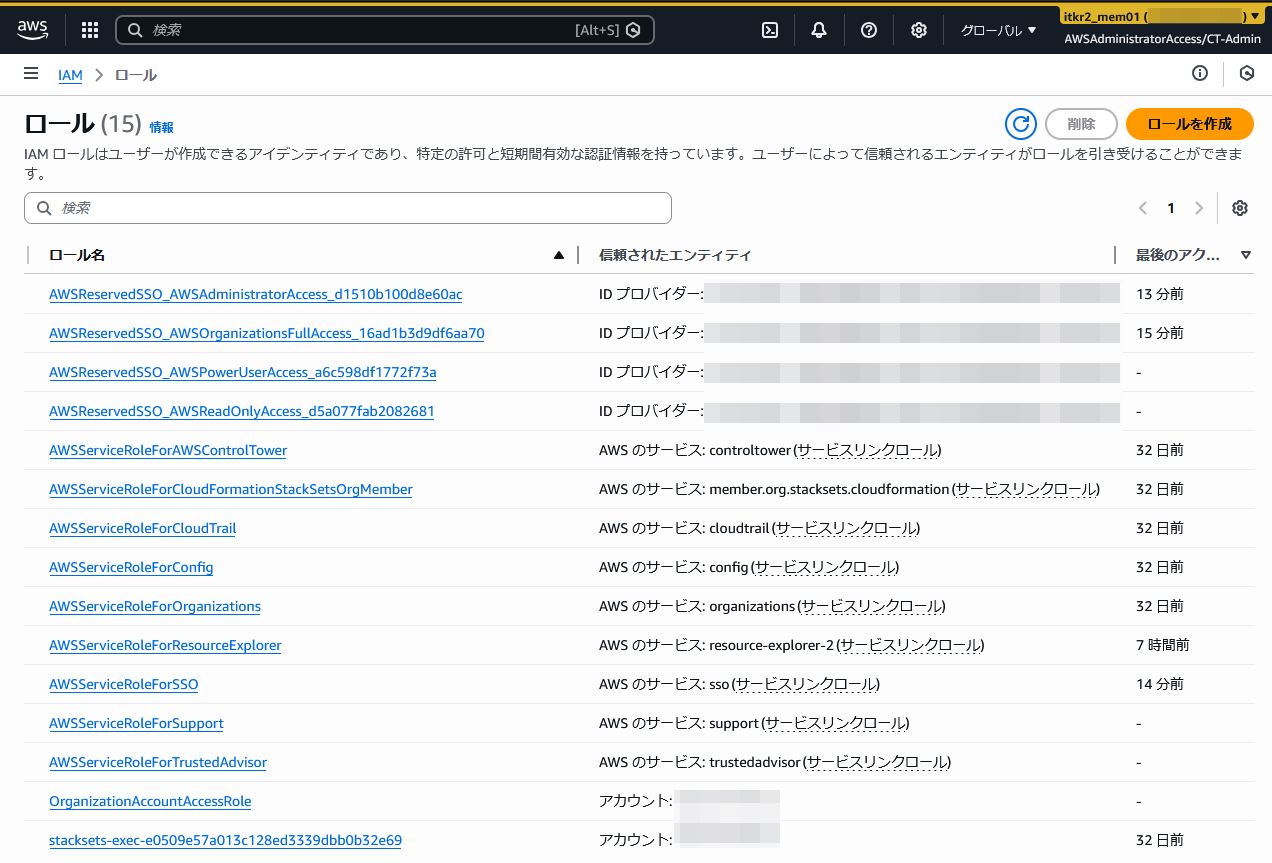Image resolution: width=1272 pixels, height=863 pixels.
Task: Expand the itkr2_mem01 account menu
Action: pyautogui.click(x=1161, y=16)
